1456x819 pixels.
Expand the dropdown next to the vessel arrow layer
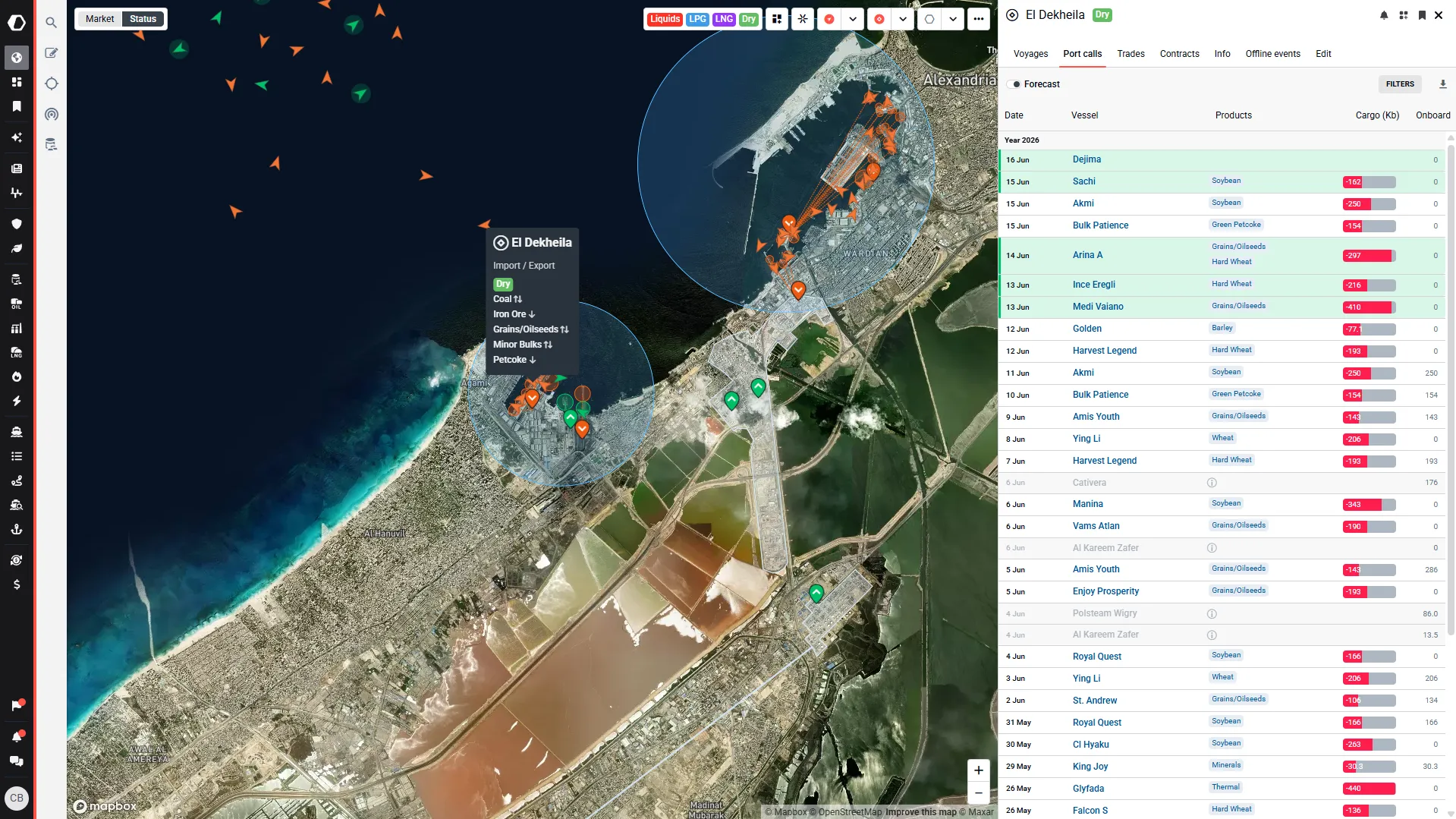click(x=853, y=19)
